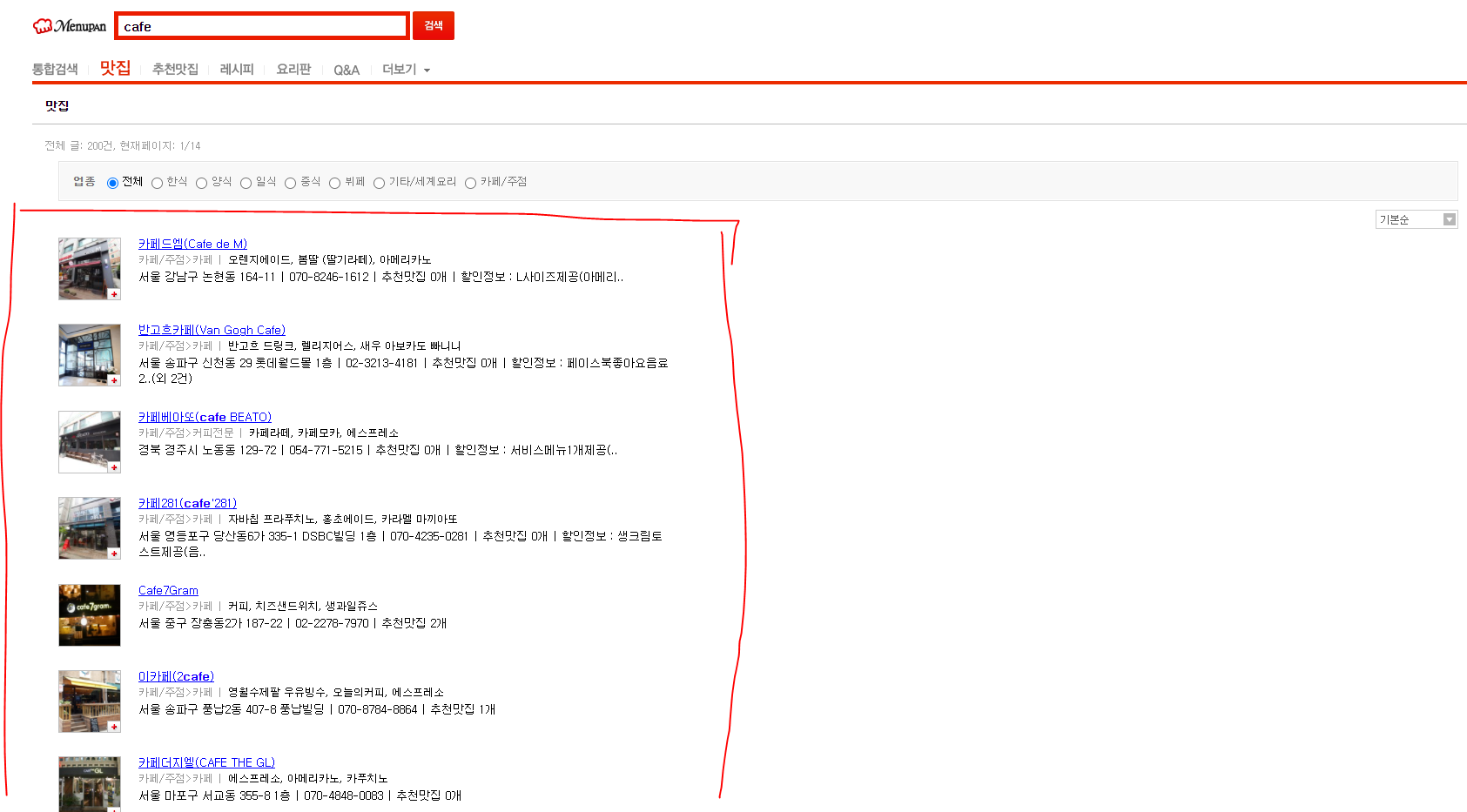Viewport: 1467px width, 812px height.
Task: Click the 맛집 section heading
Action: (x=57, y=105)
